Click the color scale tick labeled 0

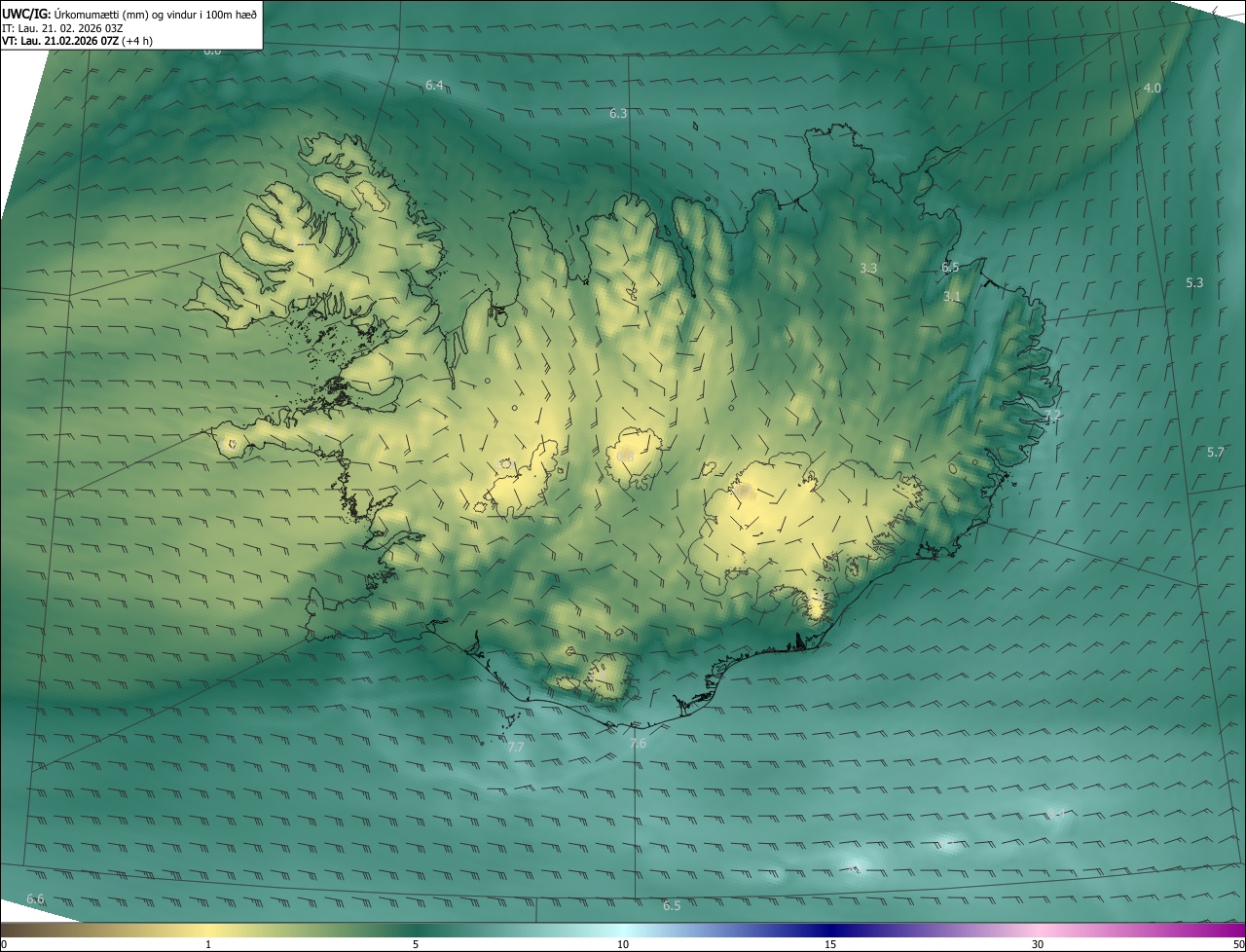[x=4, y=944]
